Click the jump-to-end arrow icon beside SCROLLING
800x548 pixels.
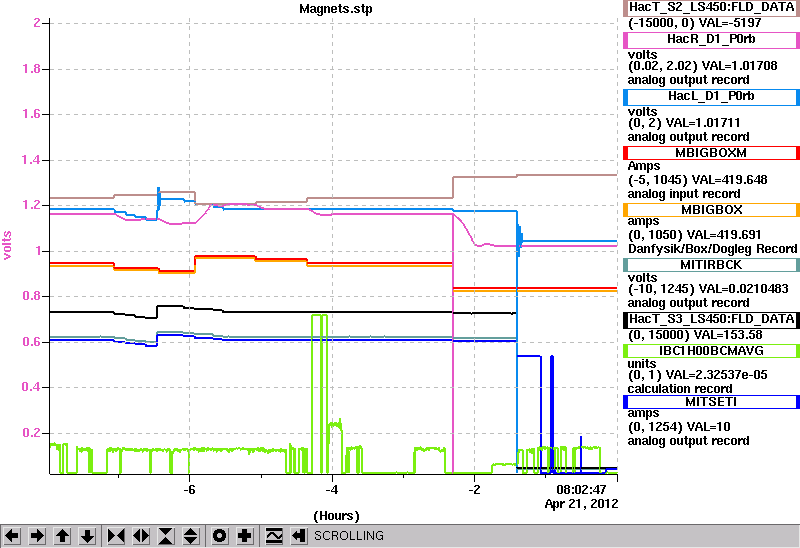[x=299, y=536]
